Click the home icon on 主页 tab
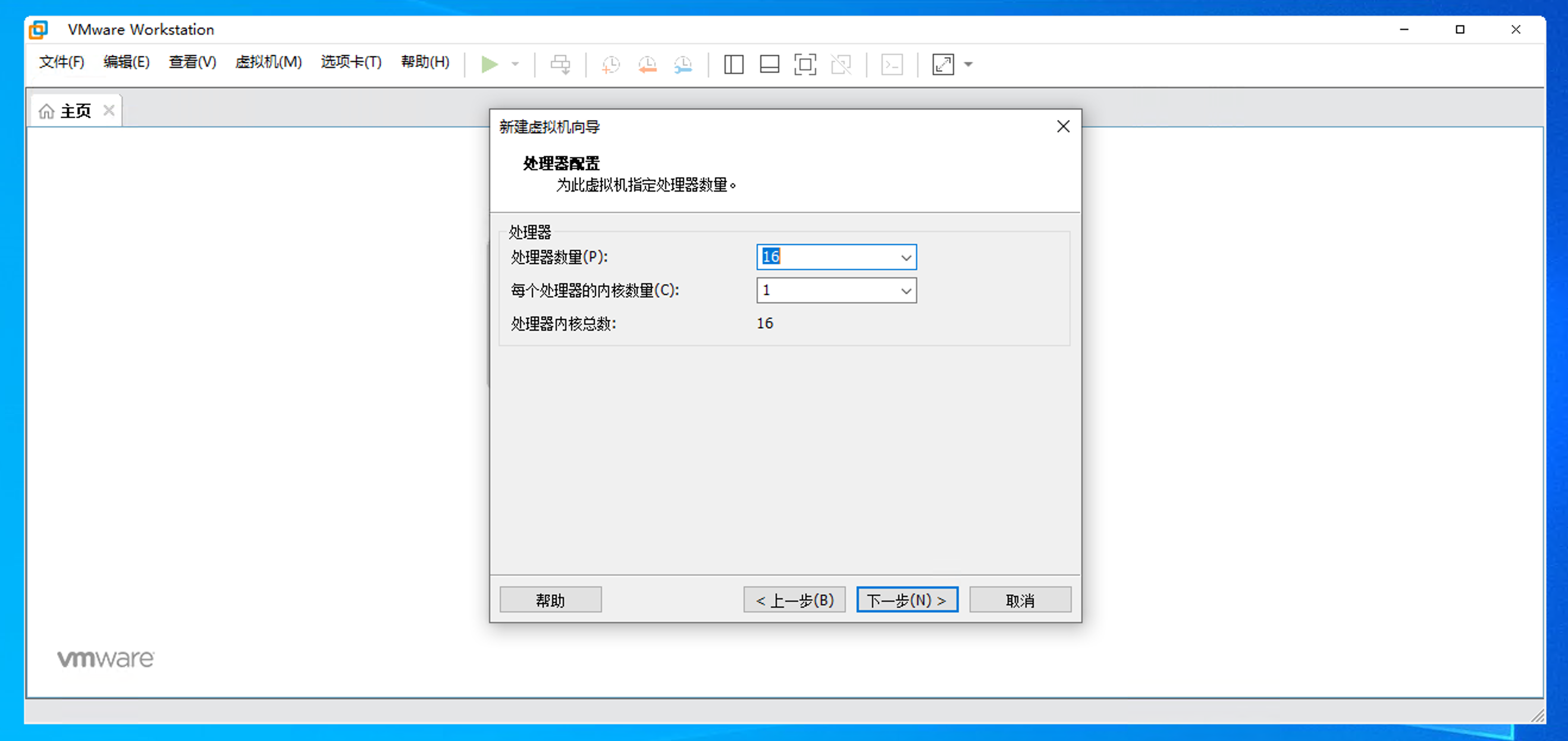Screen dimensions: 1568x741 click(x=47, y=110)
